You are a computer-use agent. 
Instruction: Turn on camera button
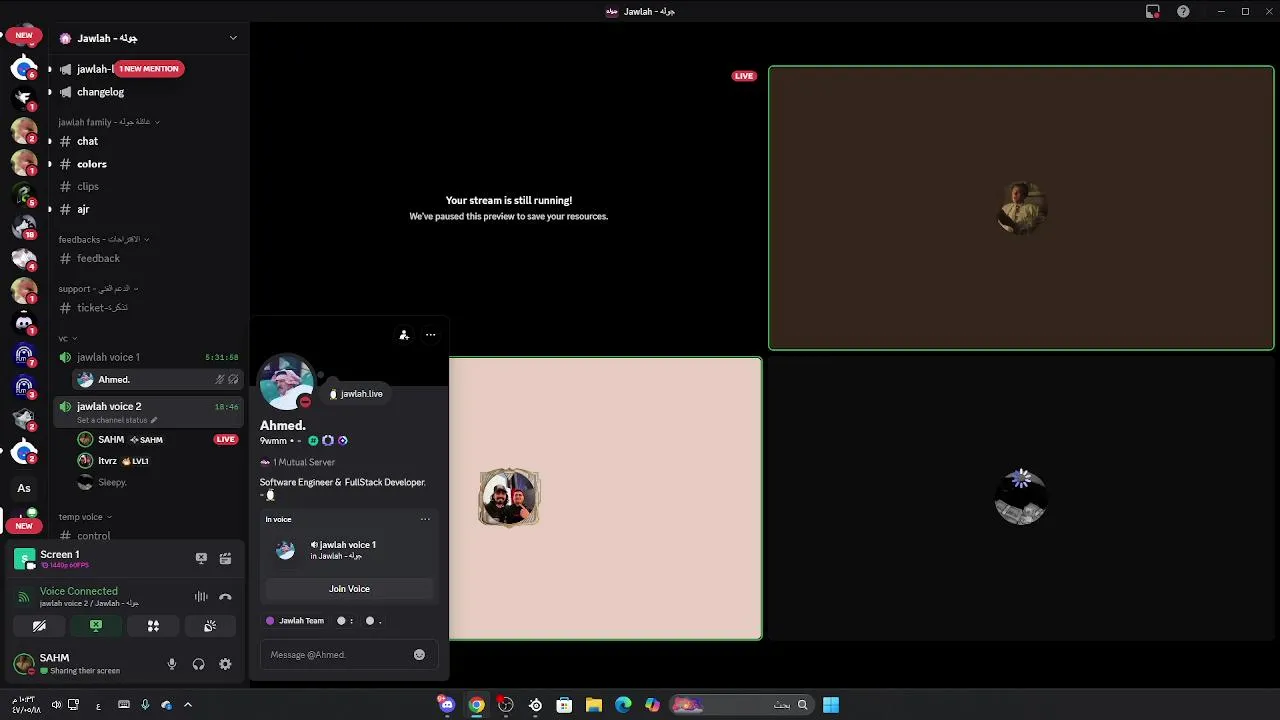click(39, 626)
